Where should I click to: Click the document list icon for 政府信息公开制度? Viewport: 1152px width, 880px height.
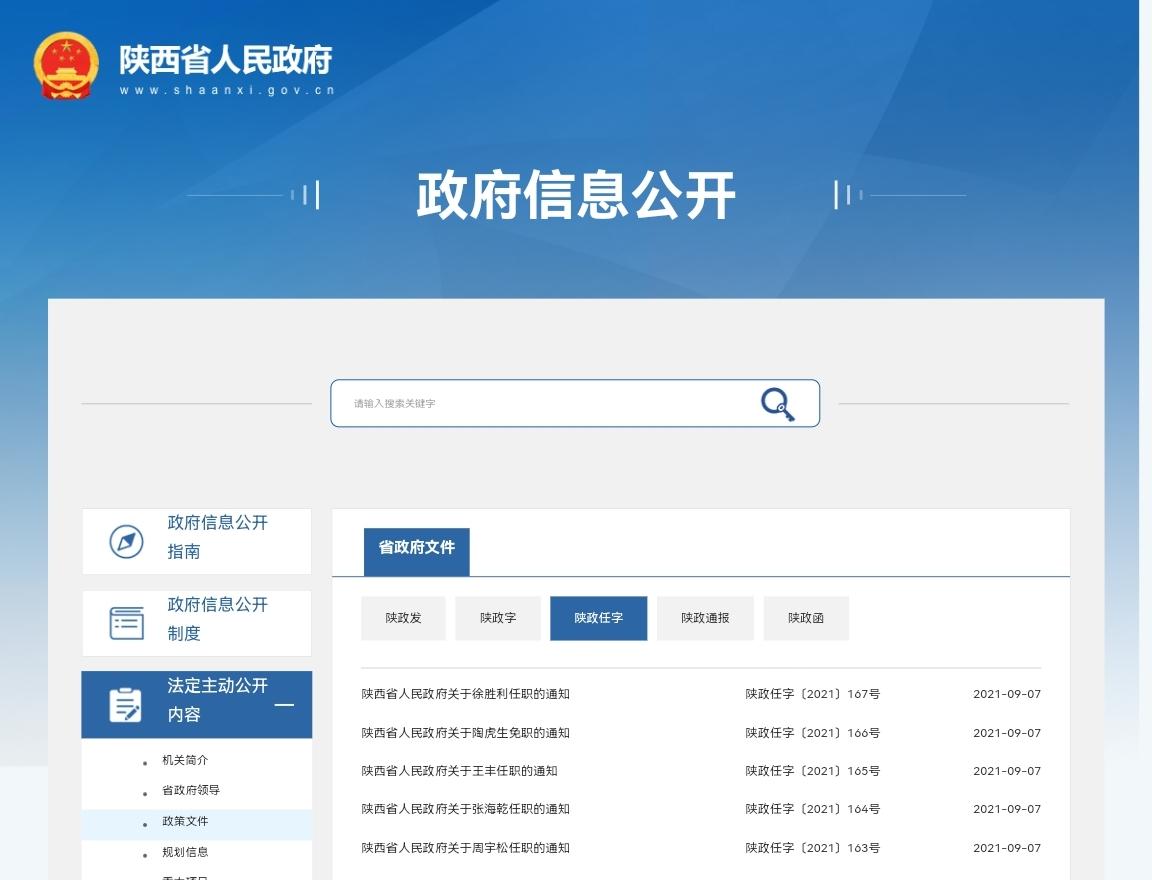click(126, 623)
